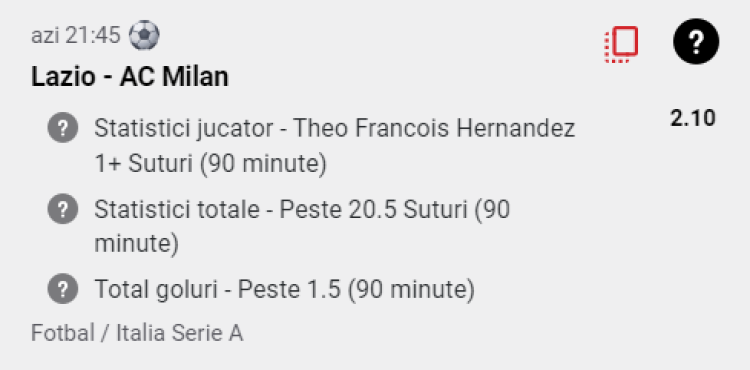This screenshot has height=370, width=750.
Task: Open info icon beside Theo Hernandez statistic
Action: 63,128
